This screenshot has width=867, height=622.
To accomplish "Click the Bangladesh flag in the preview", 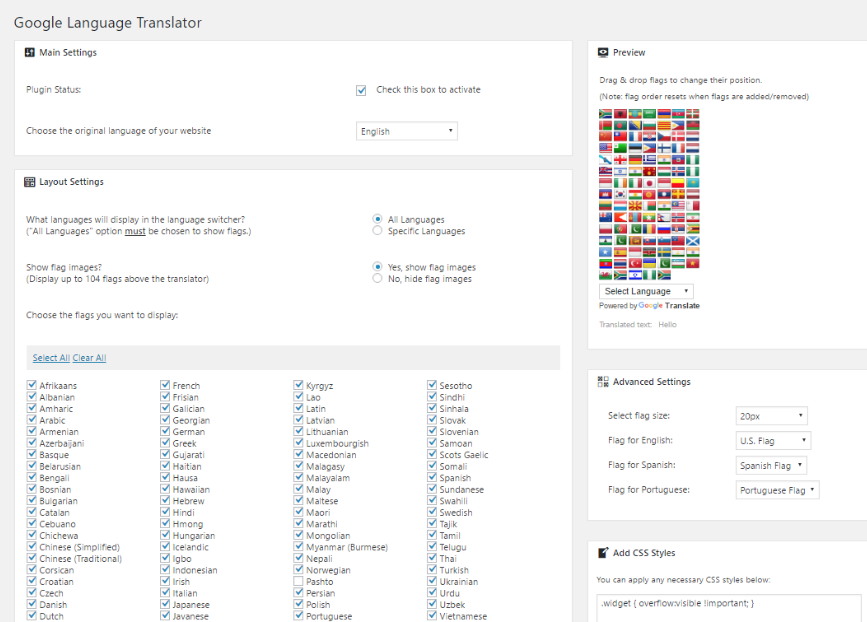I will point(620,126).
